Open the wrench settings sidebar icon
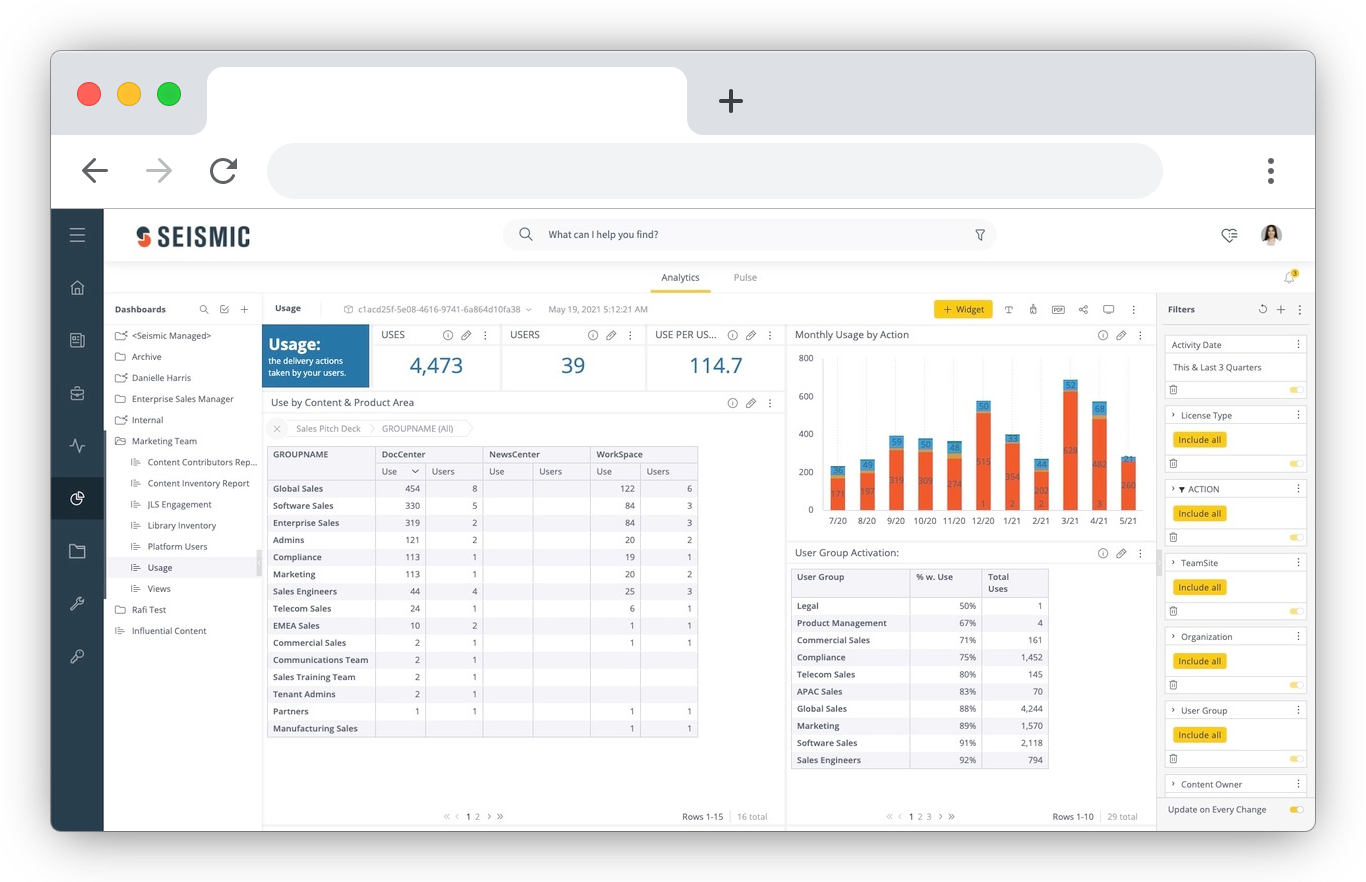 pos(77,603)
